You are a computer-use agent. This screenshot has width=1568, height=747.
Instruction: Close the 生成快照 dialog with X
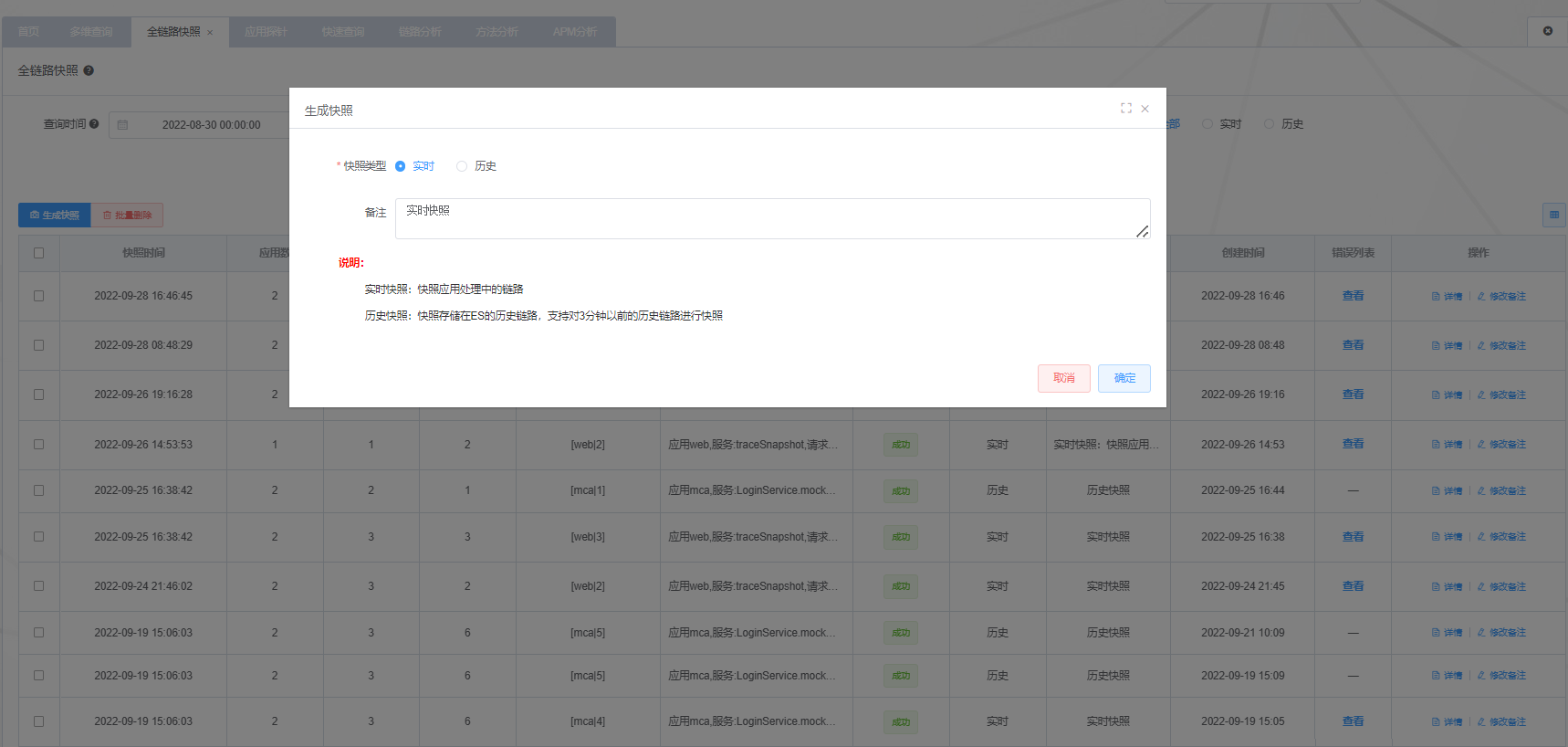(x=1145, y=109)
